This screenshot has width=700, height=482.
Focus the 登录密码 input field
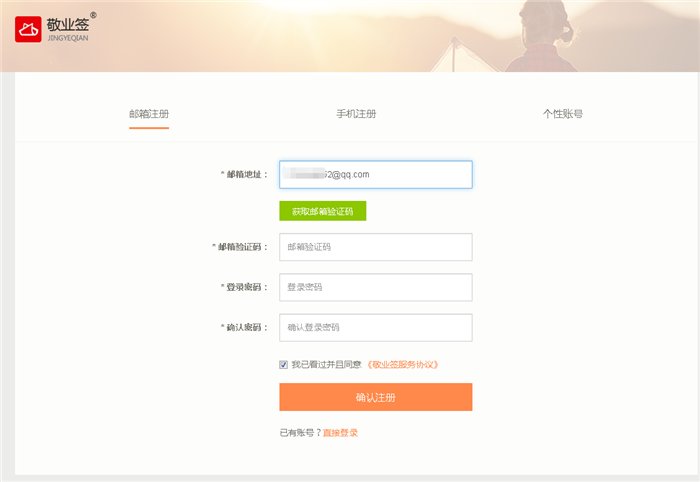click(375, 287)
